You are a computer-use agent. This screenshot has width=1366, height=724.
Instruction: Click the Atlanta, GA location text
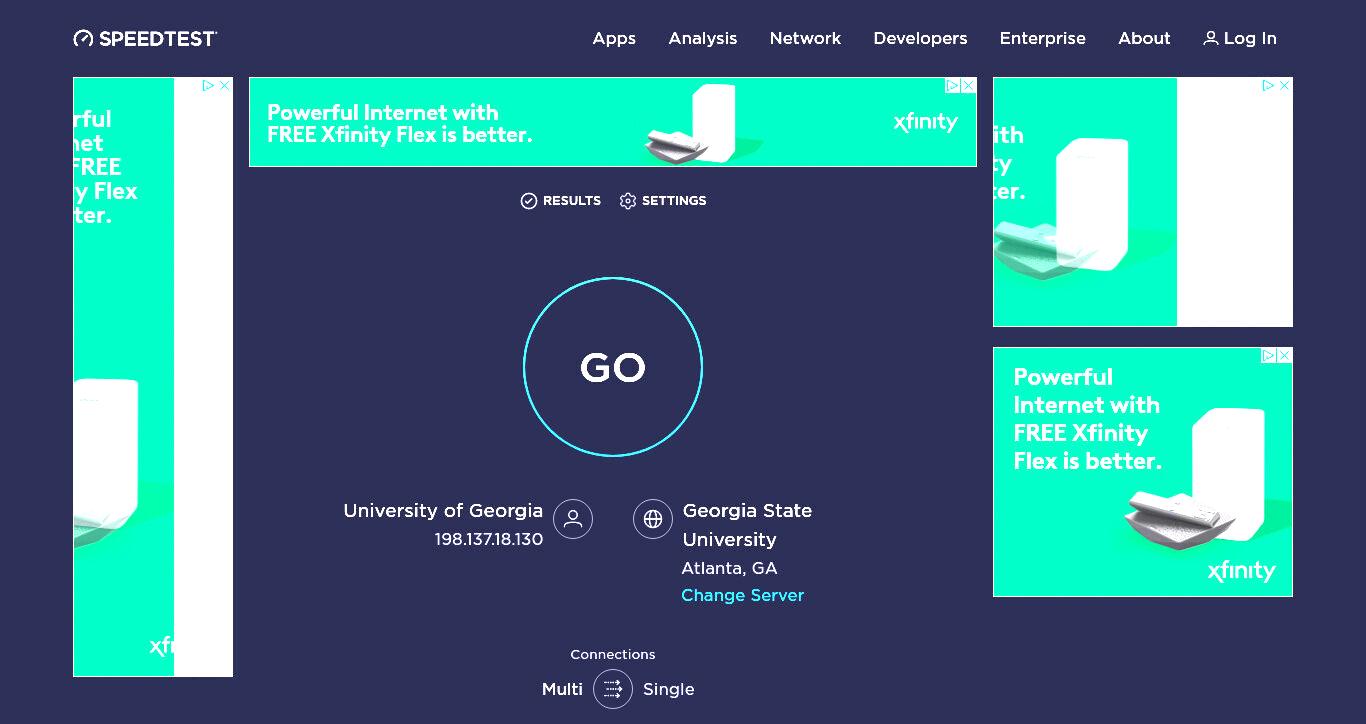729,568
